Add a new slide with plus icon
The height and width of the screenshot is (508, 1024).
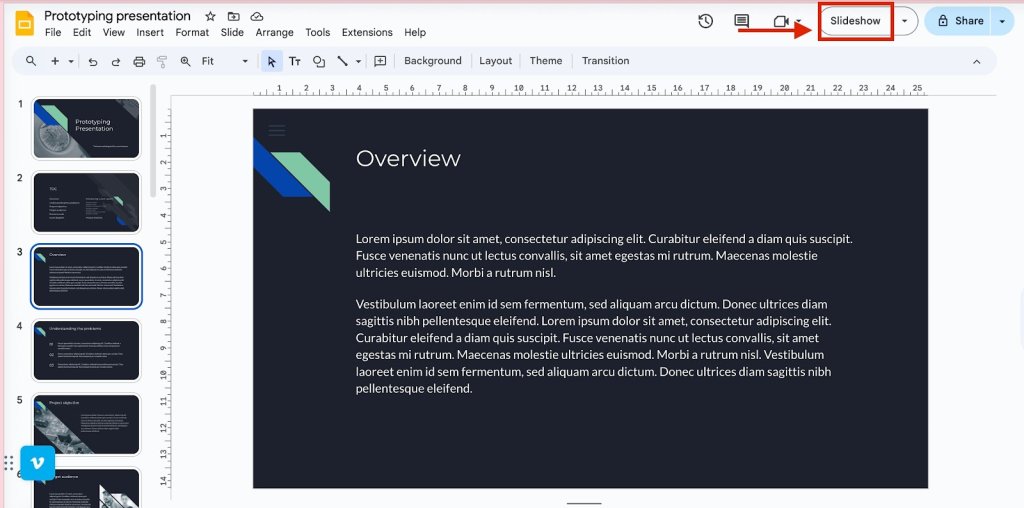click(55, 61)
